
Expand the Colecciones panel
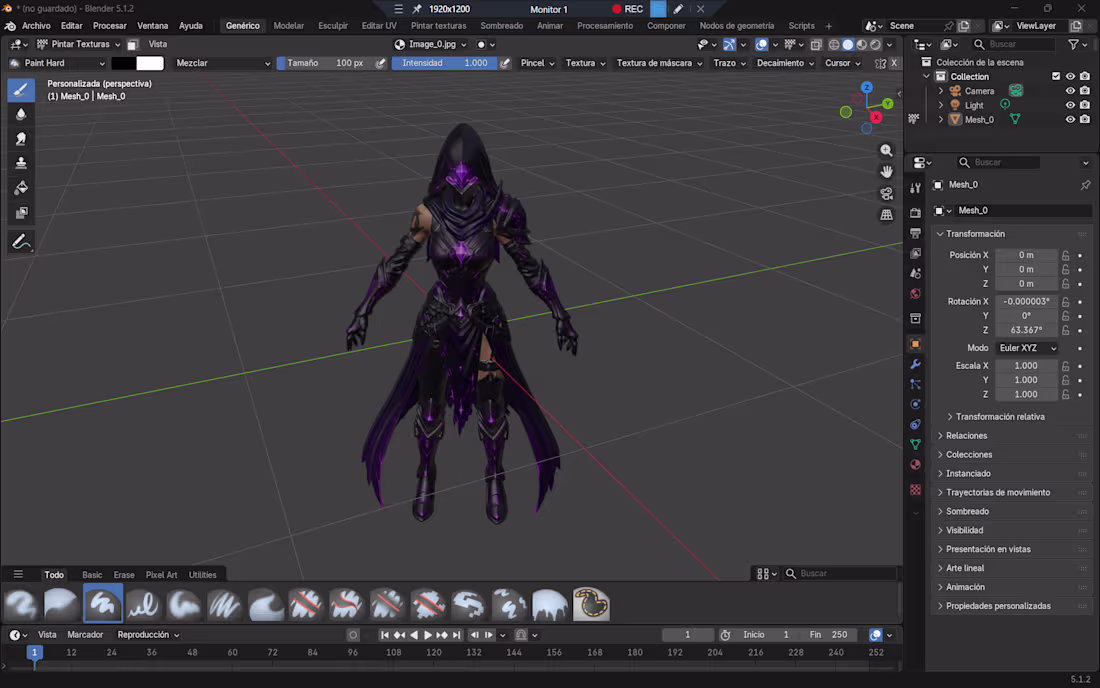969,455
